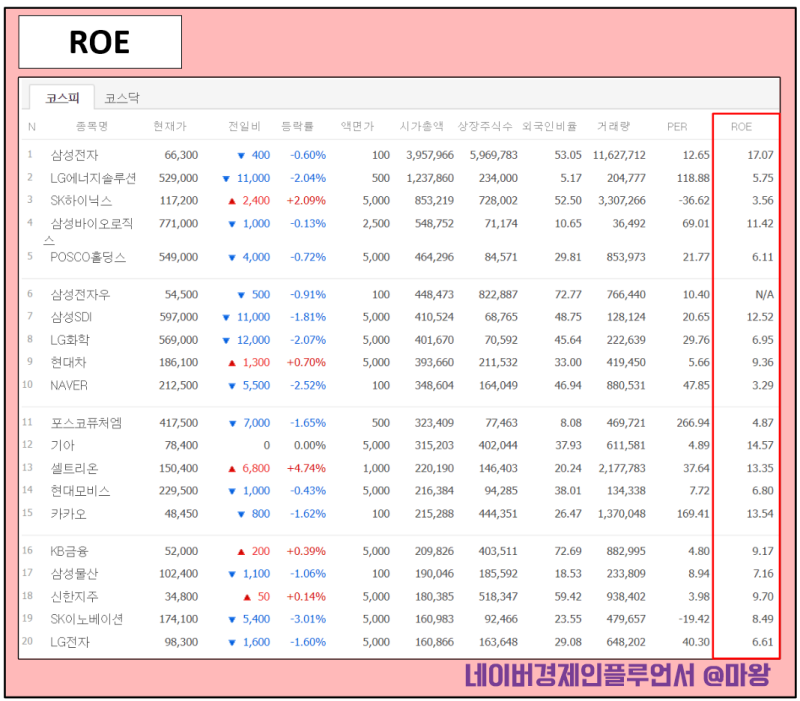Select 기아 change rate 0.00%
This screenshot has height=701, width=800.
tap(310, 445)
